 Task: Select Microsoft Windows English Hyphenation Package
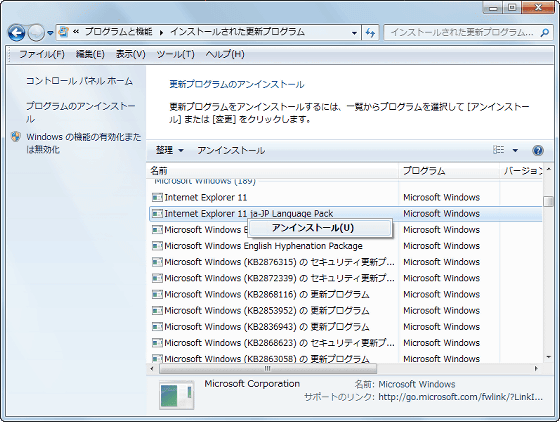click(x=346, y=246)
